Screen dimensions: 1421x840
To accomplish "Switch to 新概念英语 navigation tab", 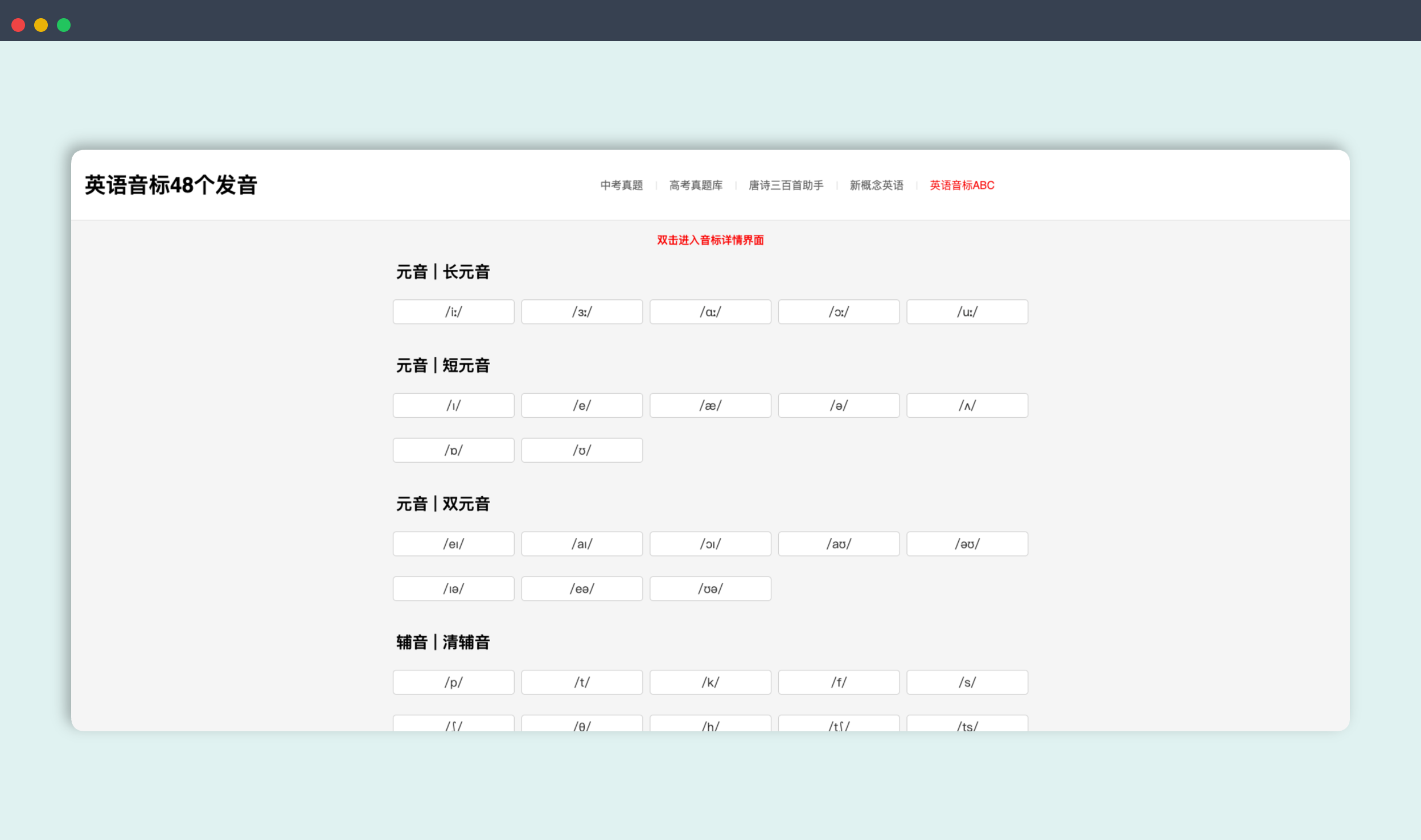I will pos(876,186).
